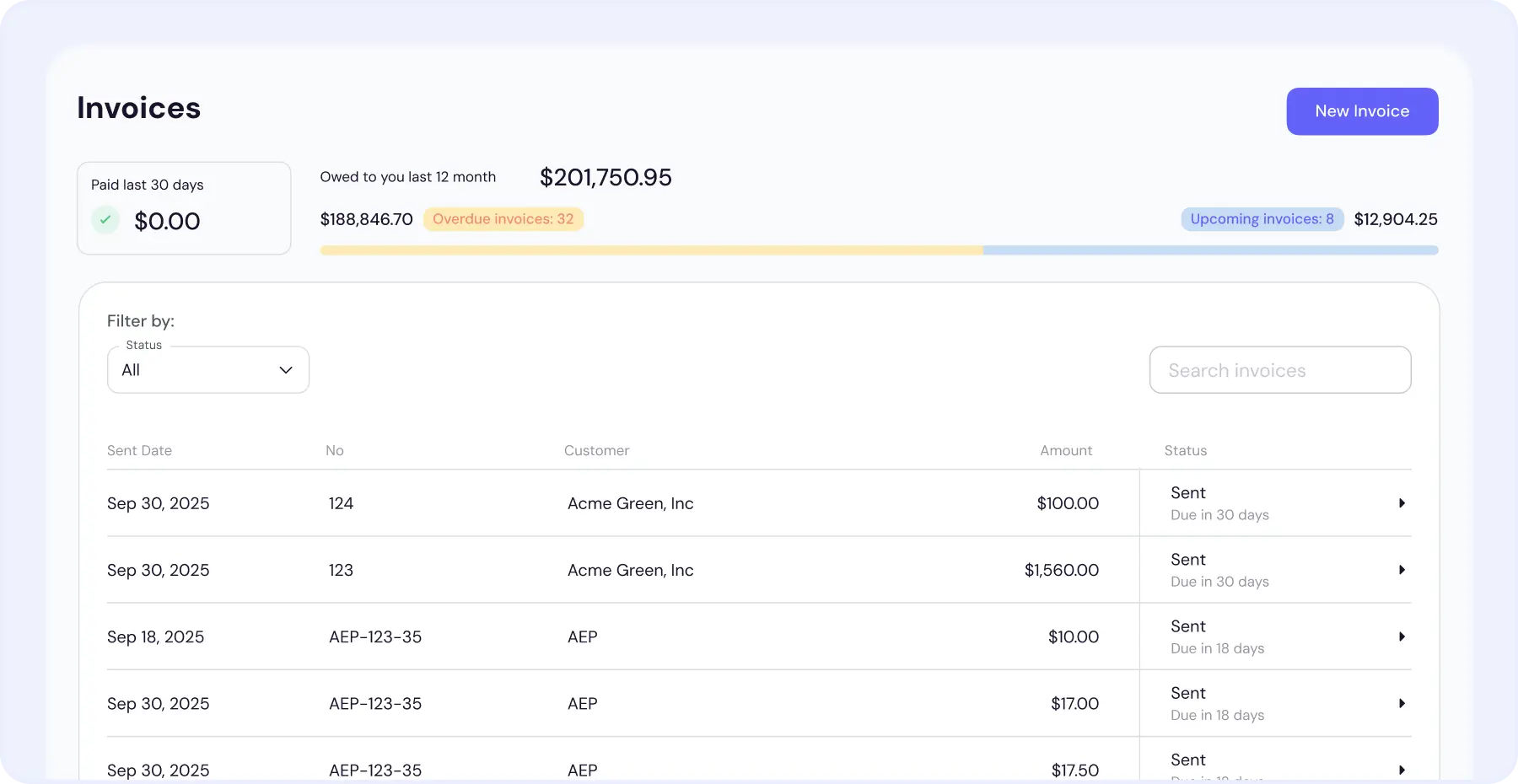Screen dimensions: 1518x784
Task: Click the green checkmark in Paid card
Action: click(x=105, y=219)
